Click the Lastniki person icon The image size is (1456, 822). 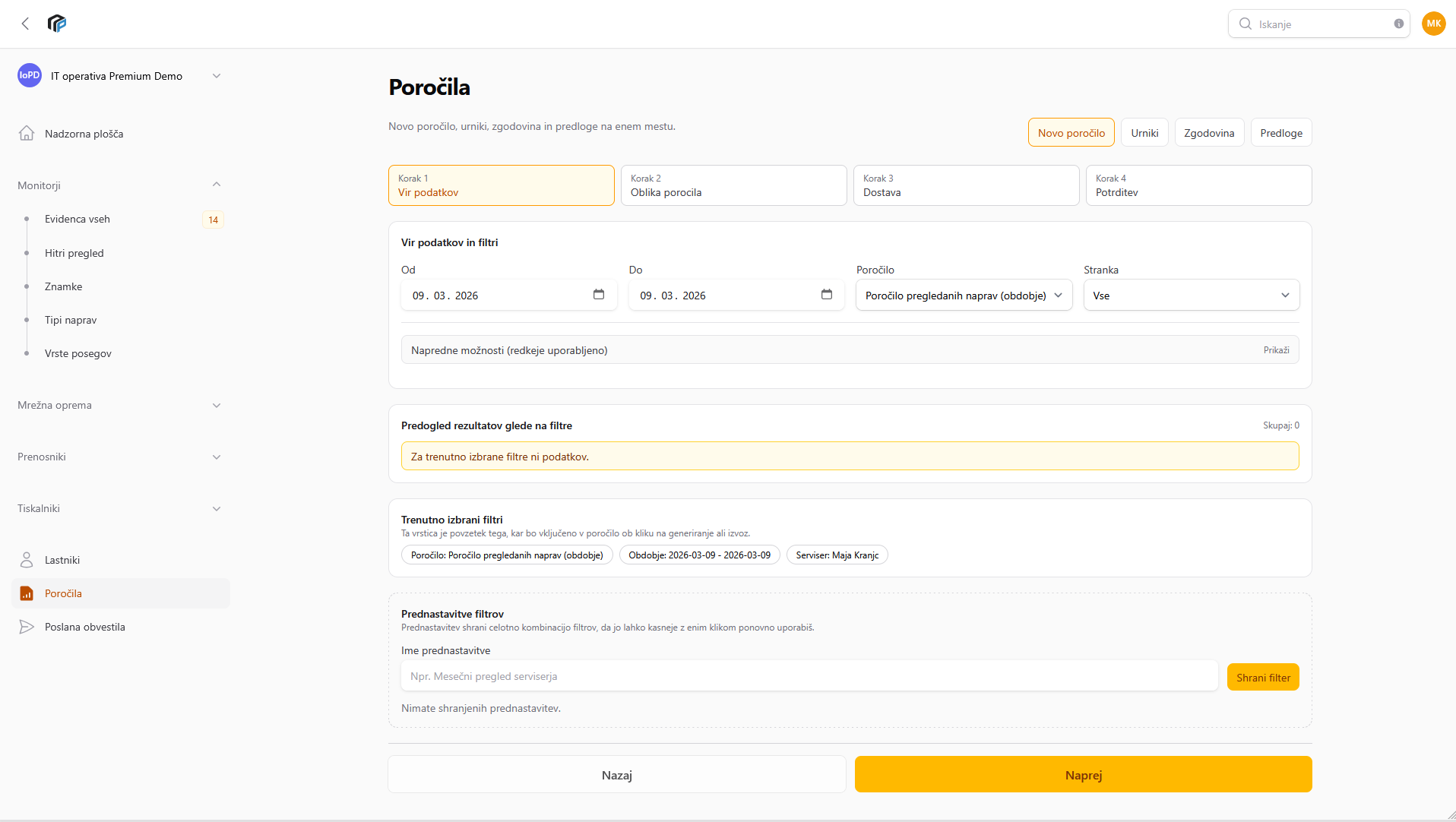click(x=27, y=560)
